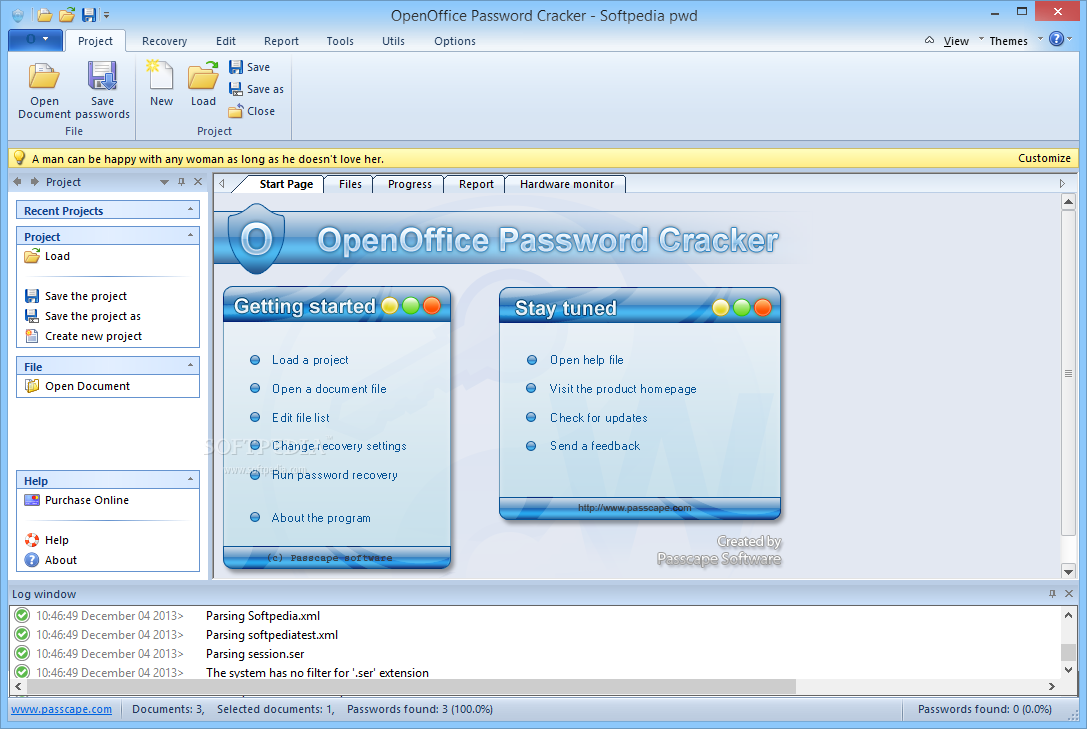Switch to Progress document tab
The height and width of the screenshot is (729, 1087).
tap(410, 184)
